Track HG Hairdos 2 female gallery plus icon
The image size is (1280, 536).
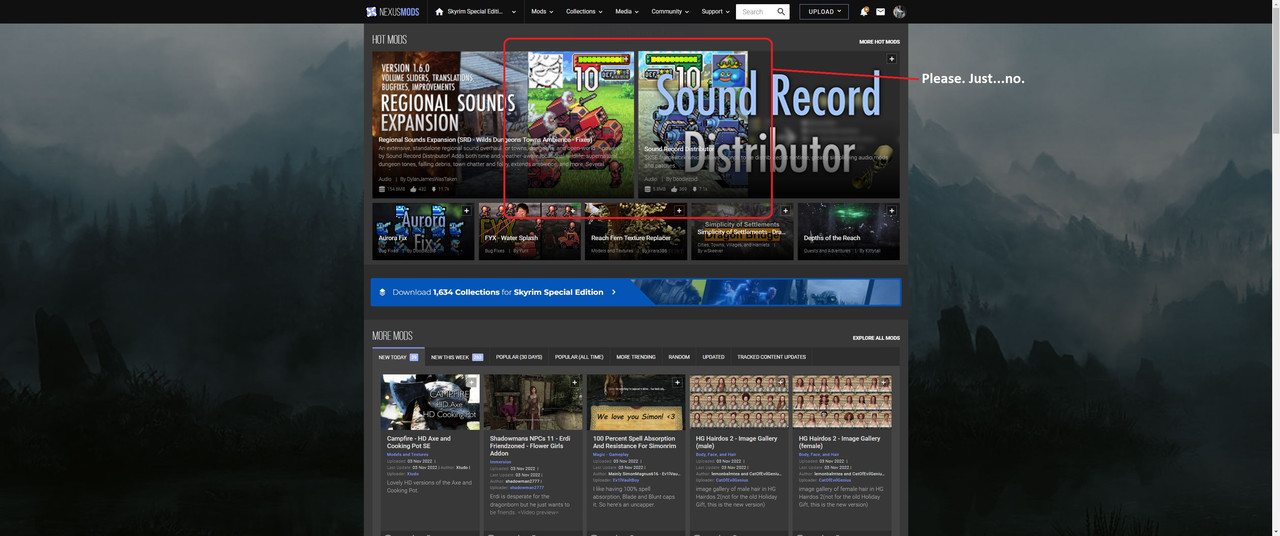(x=883, y=382)
